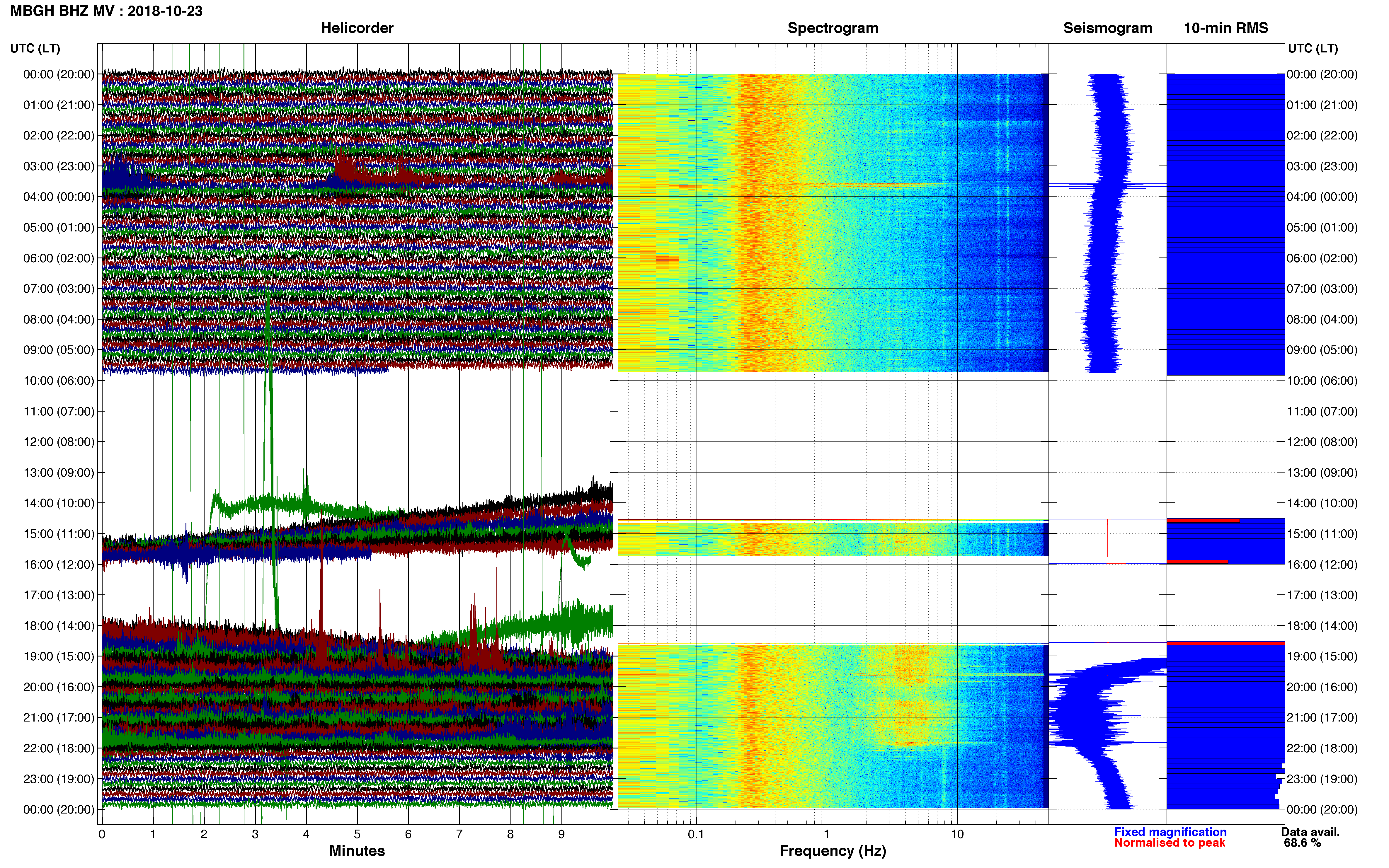Viewport: 1389px width, 868px height.
Task: Select right time label '17:00 (13:00)'
Action: [1322, 595]
